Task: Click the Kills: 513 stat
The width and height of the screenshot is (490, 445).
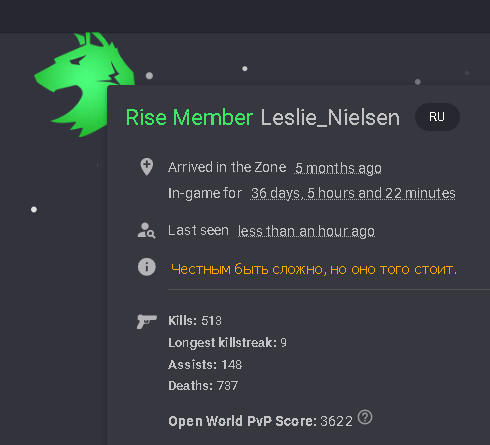Action: click(x=195, y=321)
